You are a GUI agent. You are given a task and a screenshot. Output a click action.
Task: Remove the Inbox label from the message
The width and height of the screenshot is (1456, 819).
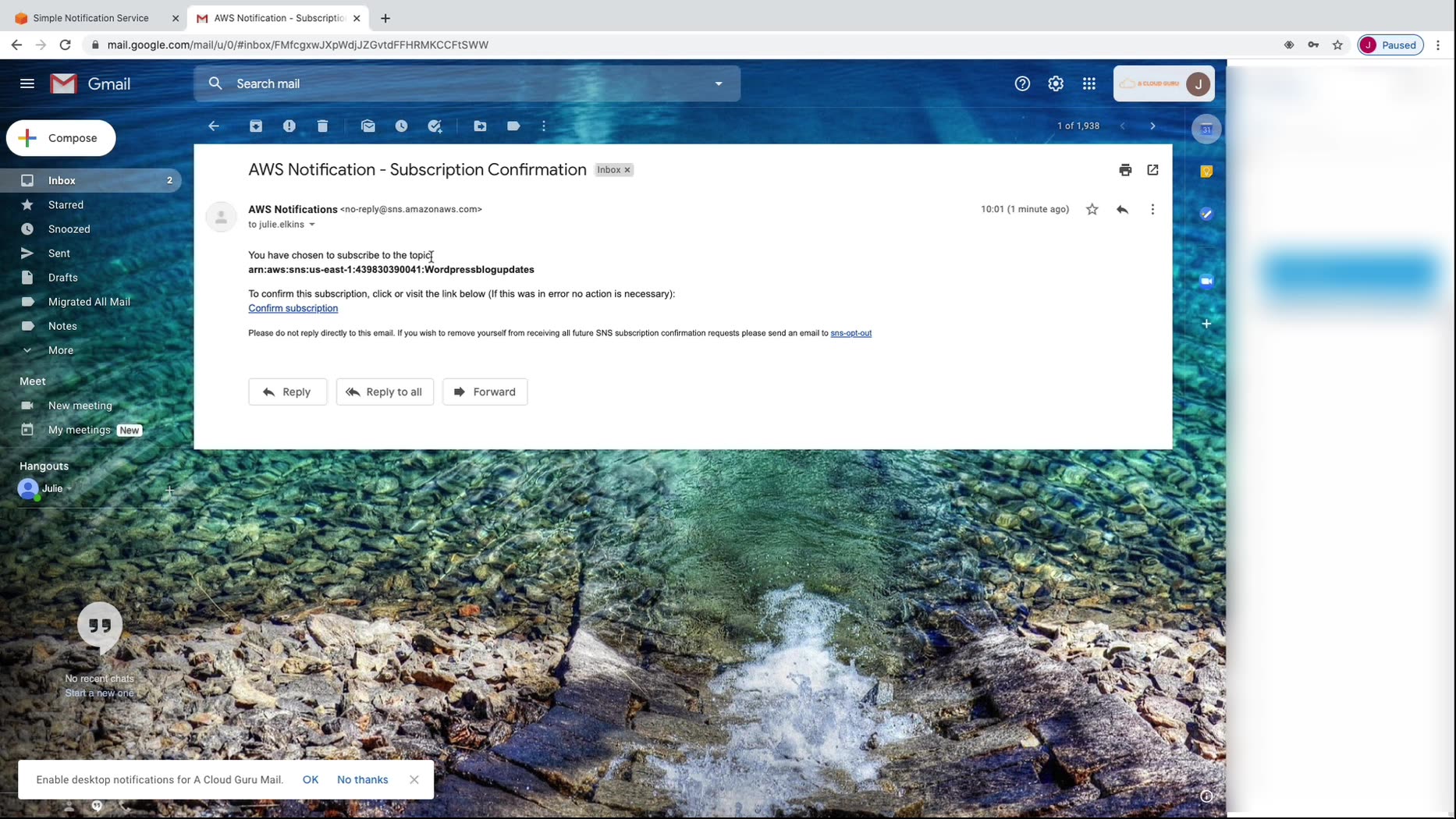[x=627, y=170]
